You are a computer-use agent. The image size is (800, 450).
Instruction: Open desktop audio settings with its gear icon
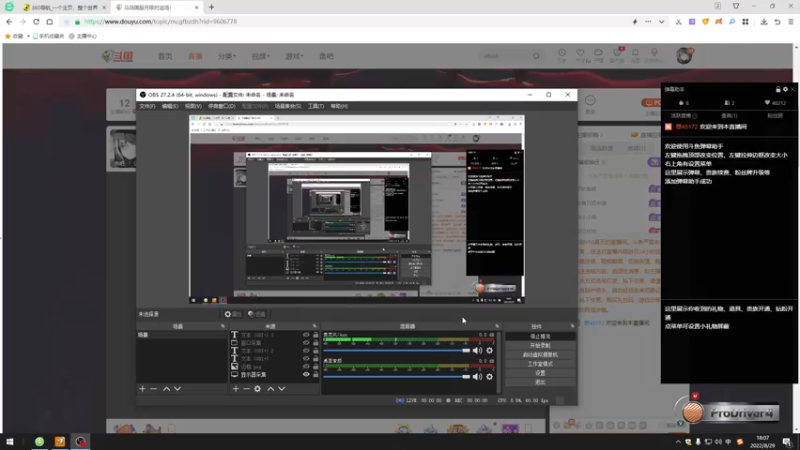tap(489, 377)
